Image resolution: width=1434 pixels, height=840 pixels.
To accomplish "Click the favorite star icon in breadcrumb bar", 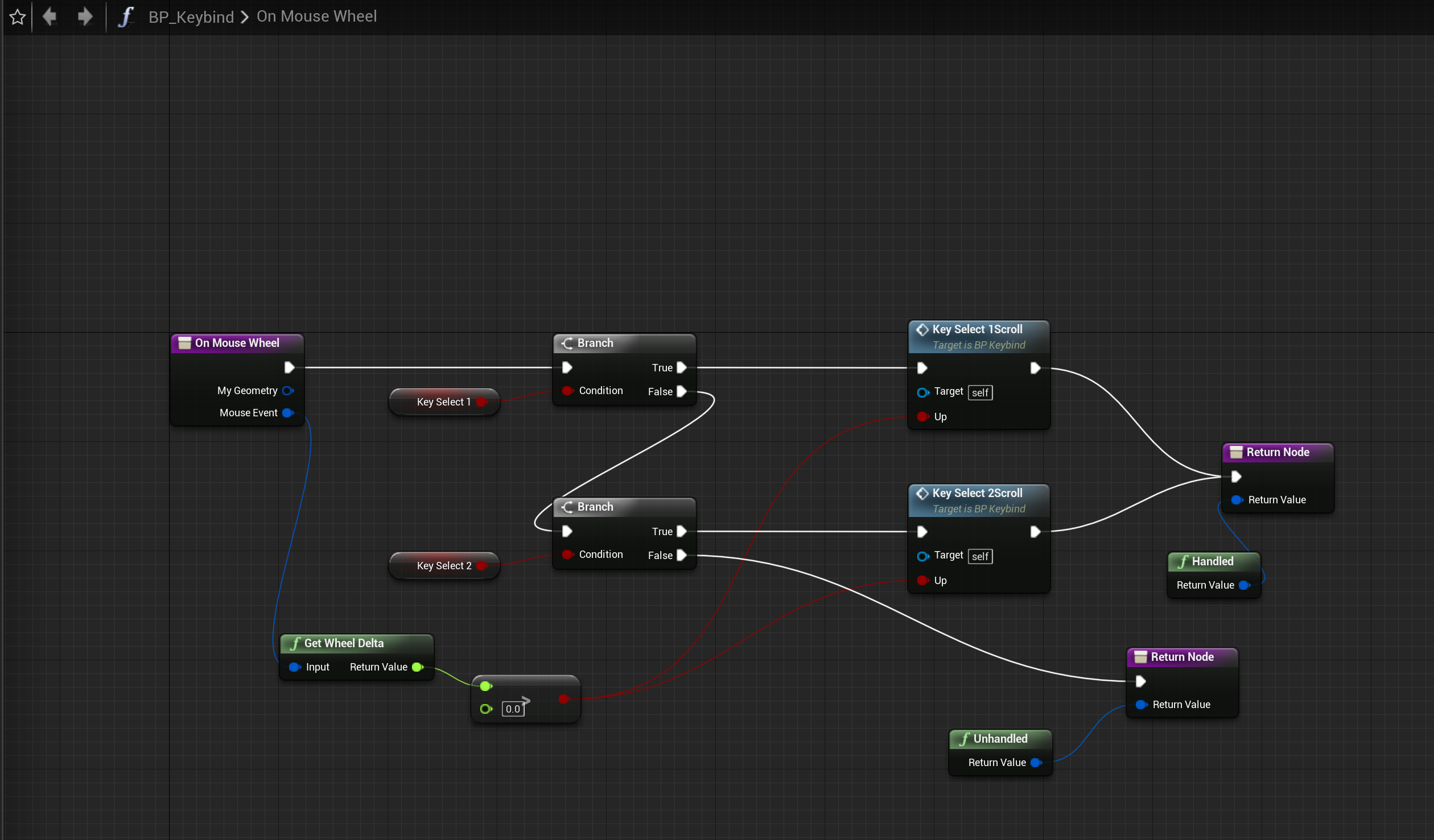I will tap(17, 17).
